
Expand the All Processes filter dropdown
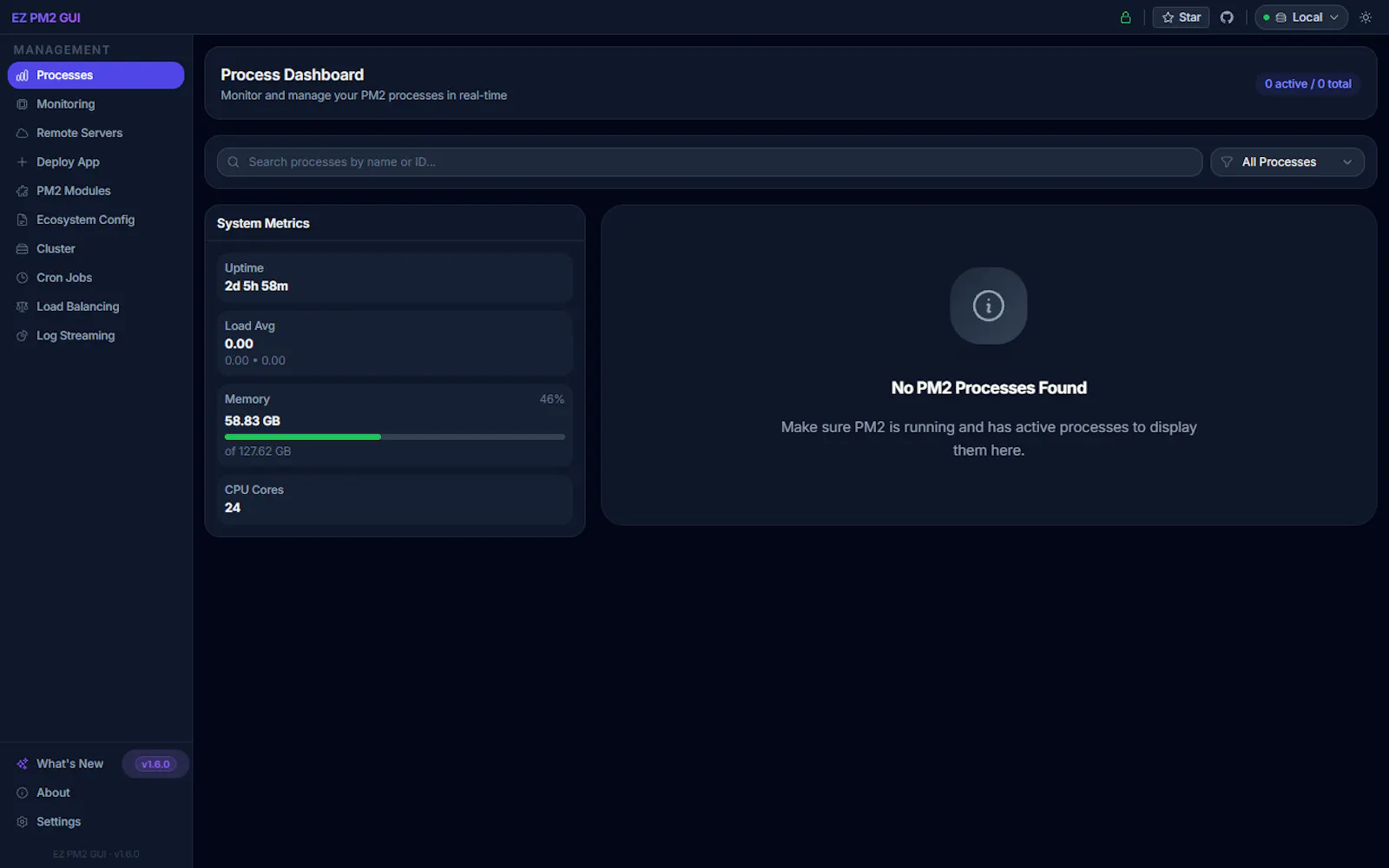1287,162
